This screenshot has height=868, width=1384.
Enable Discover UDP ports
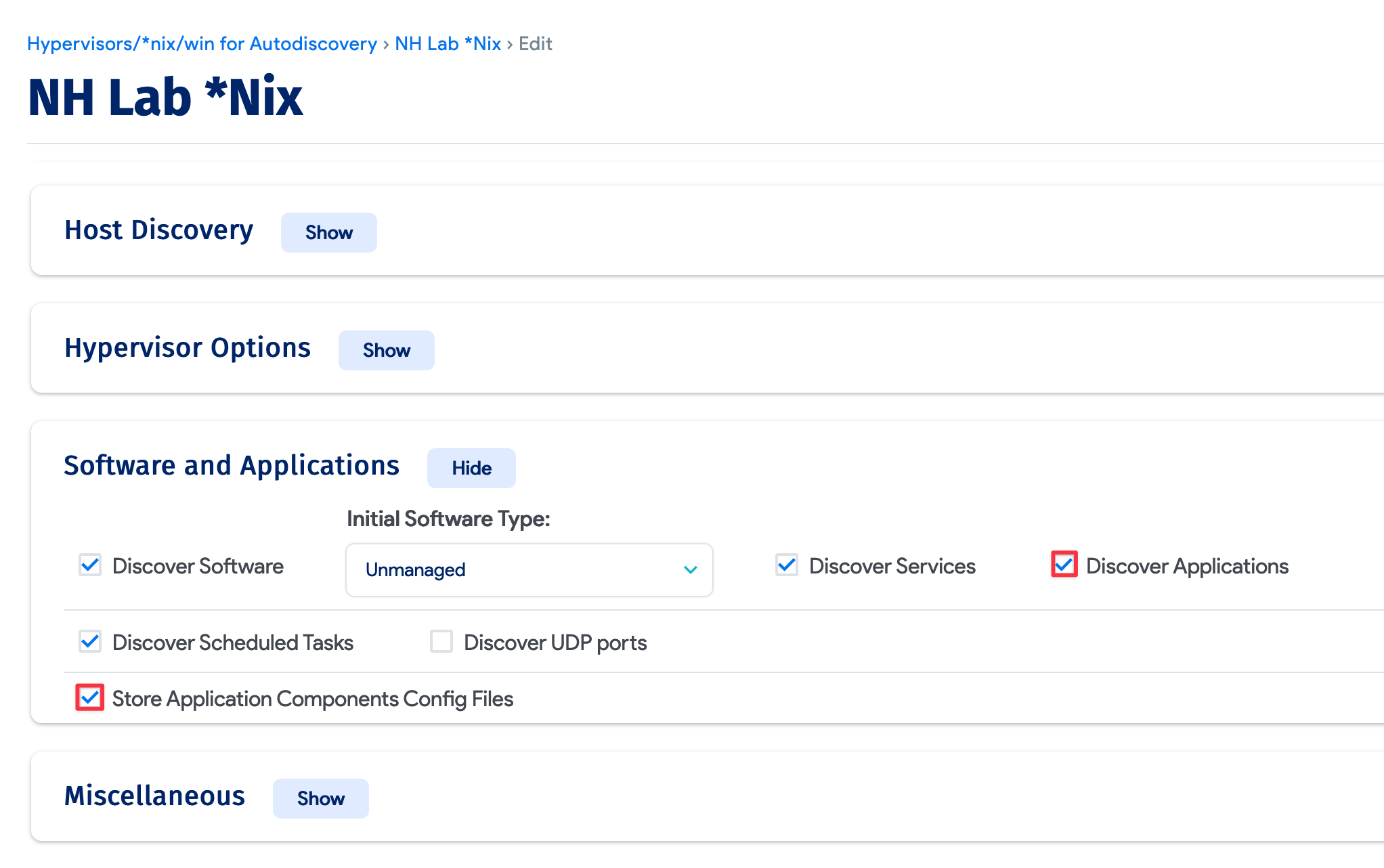(x=441, y=641)
